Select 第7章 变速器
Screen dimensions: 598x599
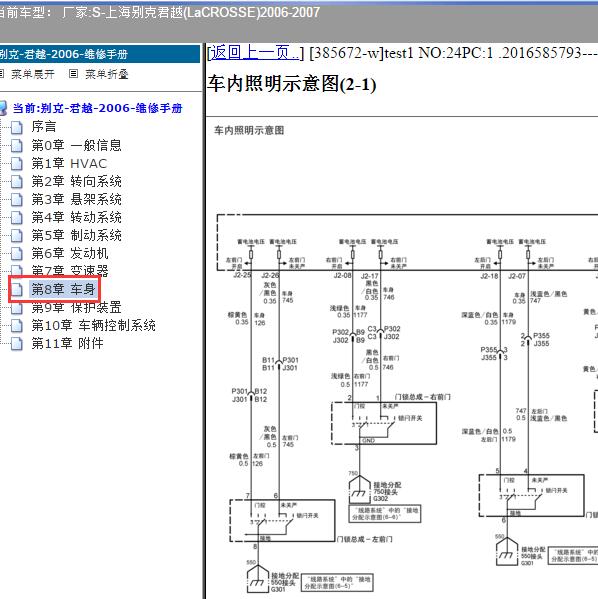(70, 270)
